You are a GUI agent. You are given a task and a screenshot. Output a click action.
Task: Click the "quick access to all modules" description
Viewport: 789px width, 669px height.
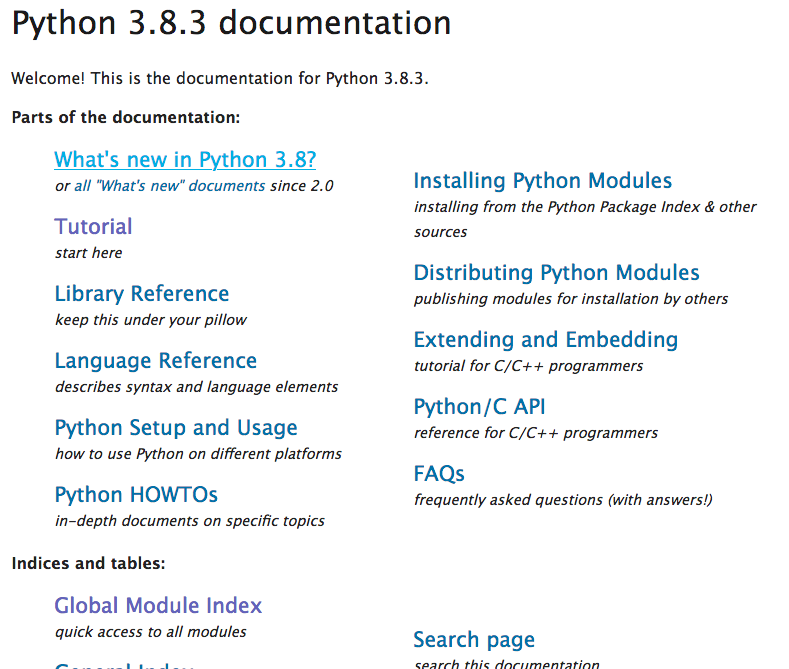[150, 632]
